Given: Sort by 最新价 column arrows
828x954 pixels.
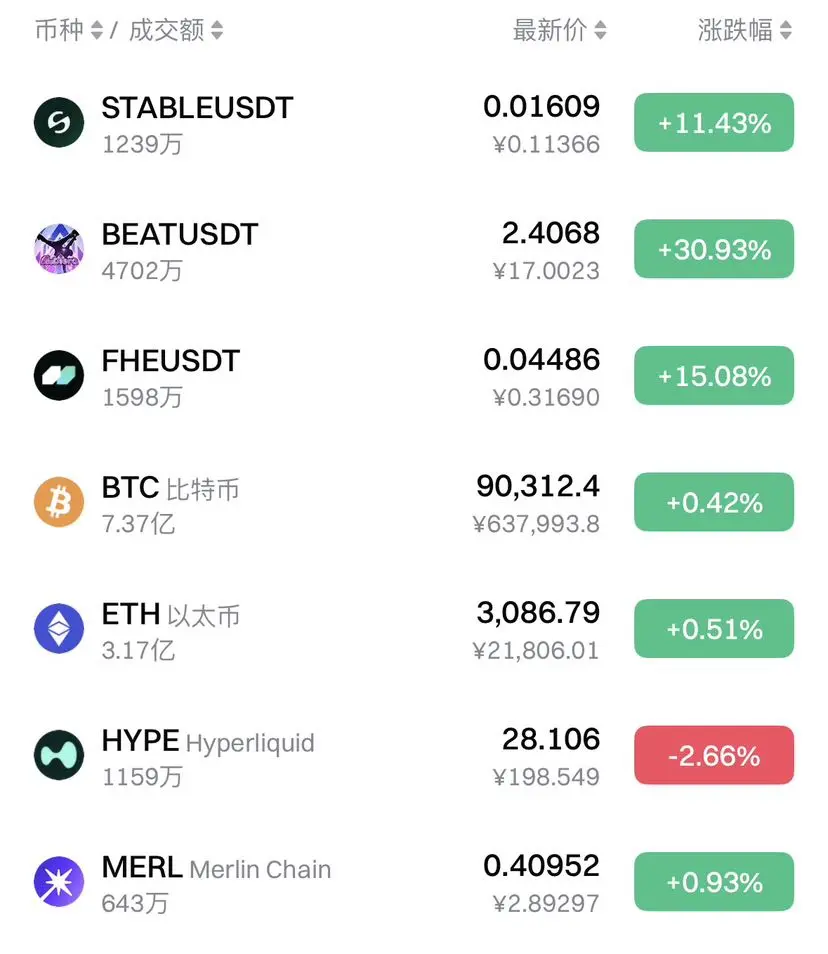Looking at the screenshot, I should 600,30.
